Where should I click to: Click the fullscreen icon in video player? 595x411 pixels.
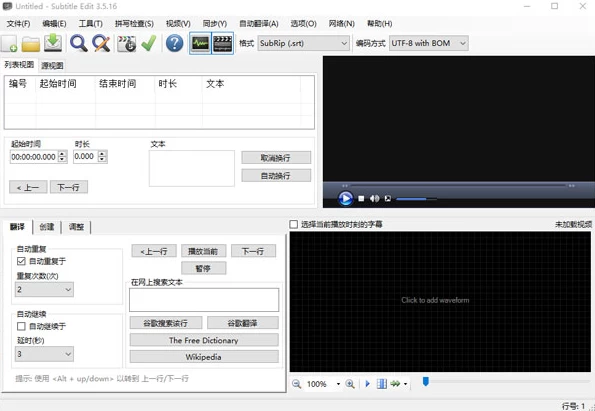(387, 198)
